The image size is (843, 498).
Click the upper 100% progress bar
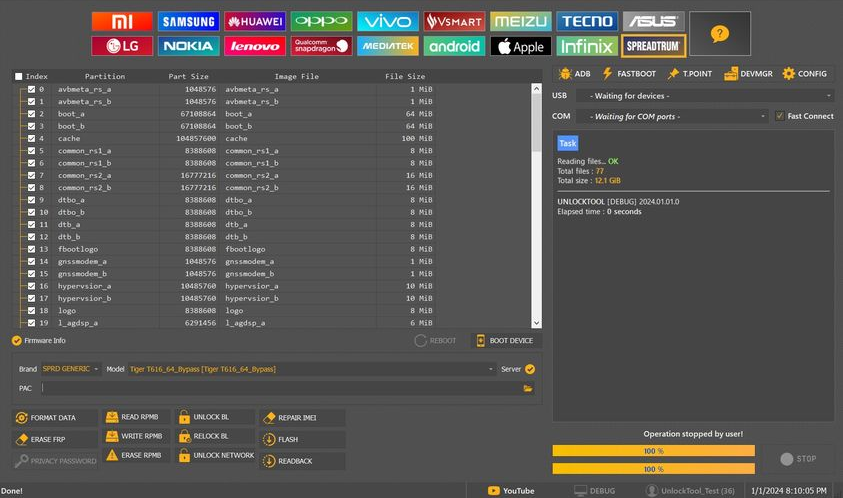pos(653,451)
